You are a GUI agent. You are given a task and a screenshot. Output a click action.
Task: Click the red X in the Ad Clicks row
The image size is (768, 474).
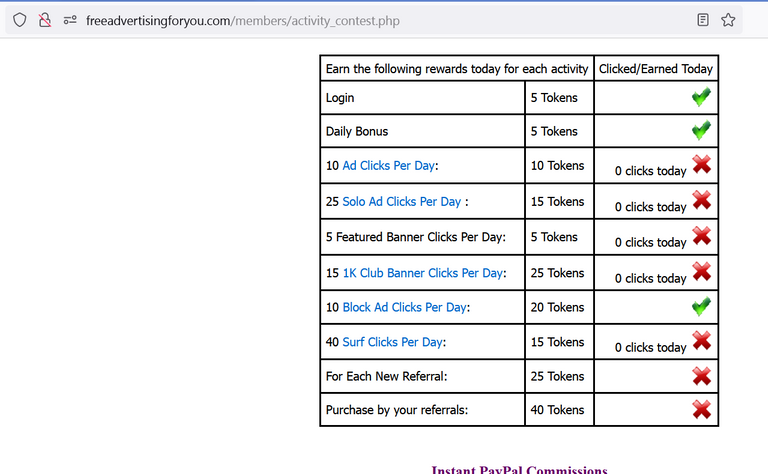(x=702, y=165)
